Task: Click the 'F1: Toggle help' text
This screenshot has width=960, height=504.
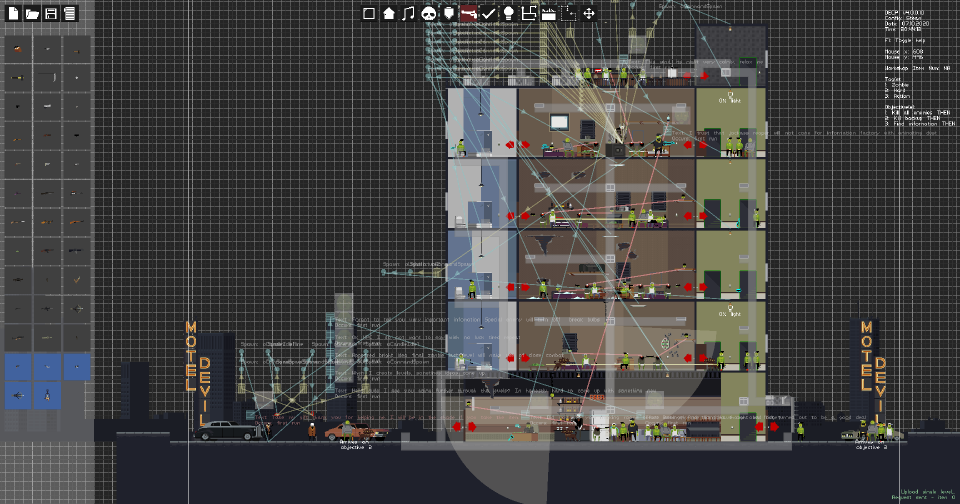Action: pos(905,40)
